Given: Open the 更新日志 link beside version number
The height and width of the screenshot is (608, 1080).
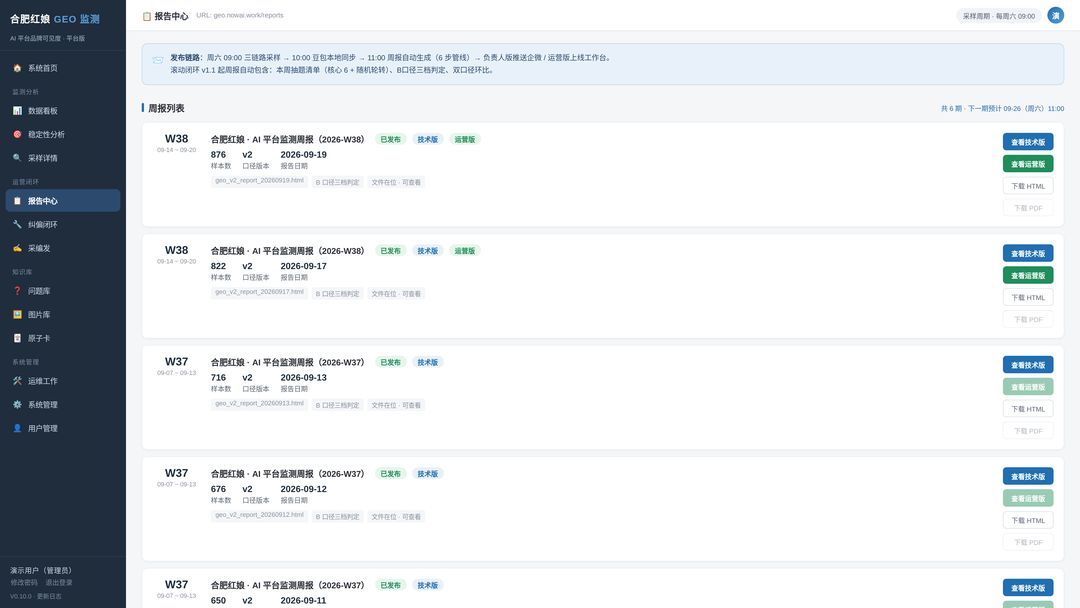Looking at the screenshot, I should [x=49, y=596].
